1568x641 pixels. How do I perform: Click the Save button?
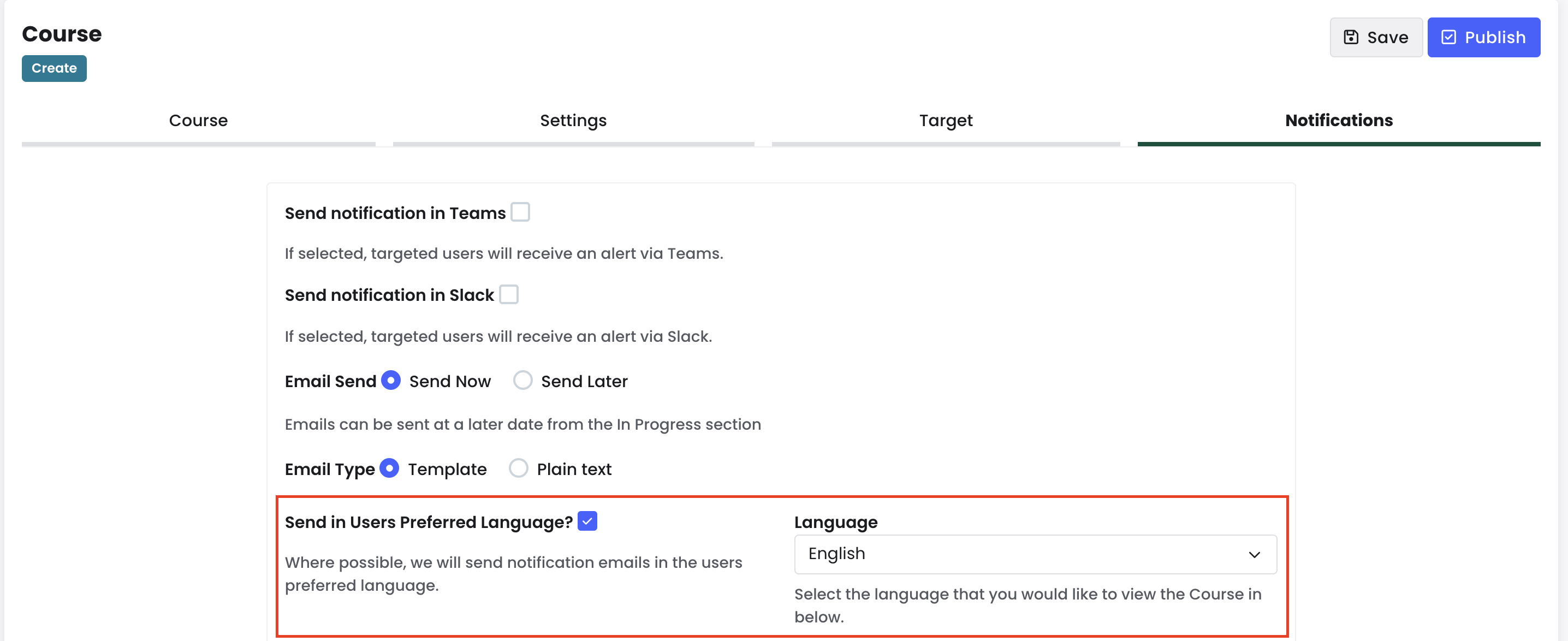[1376, 37]
